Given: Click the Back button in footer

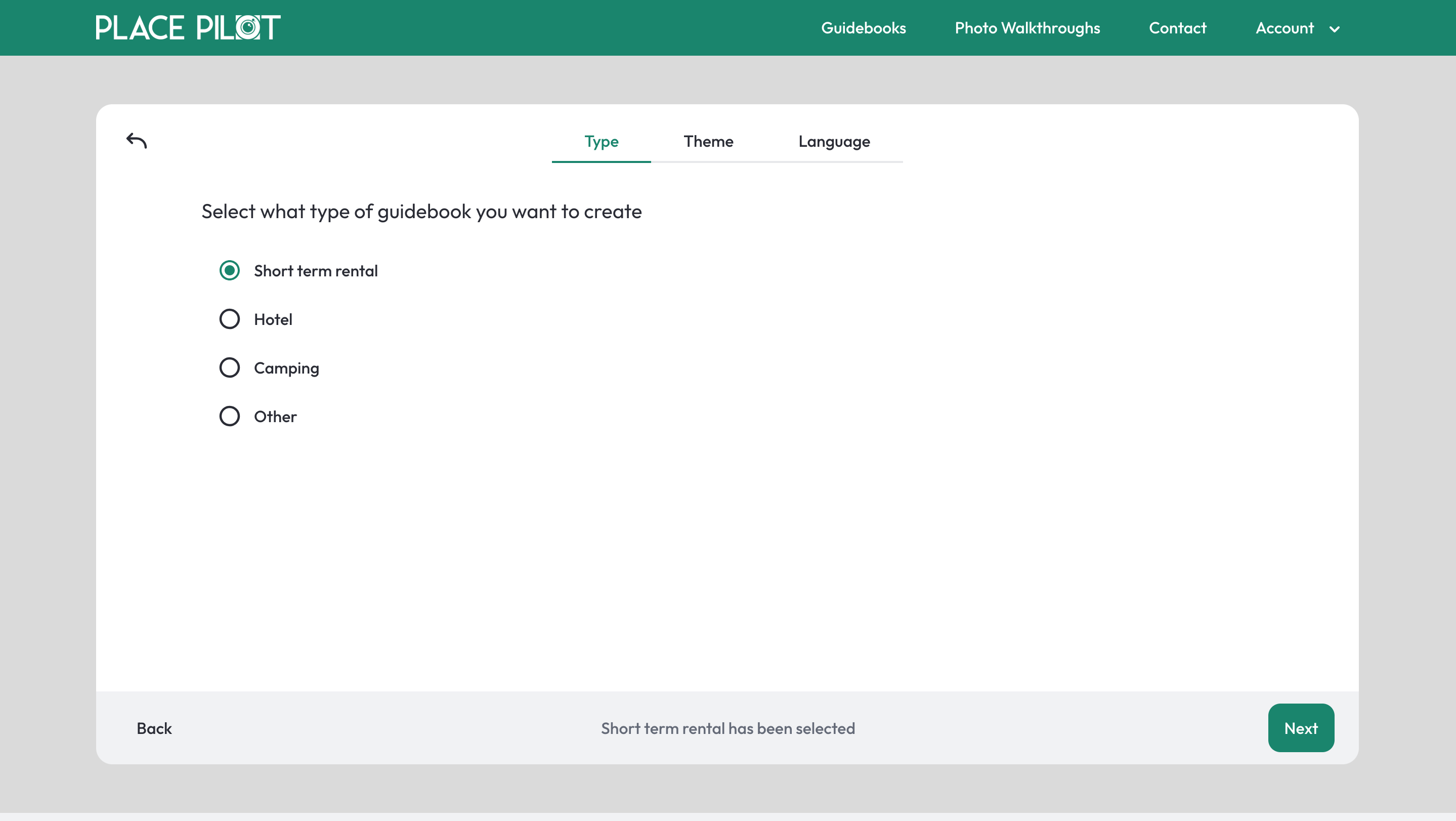Looking at the screenshot, I should pos(154,728).
